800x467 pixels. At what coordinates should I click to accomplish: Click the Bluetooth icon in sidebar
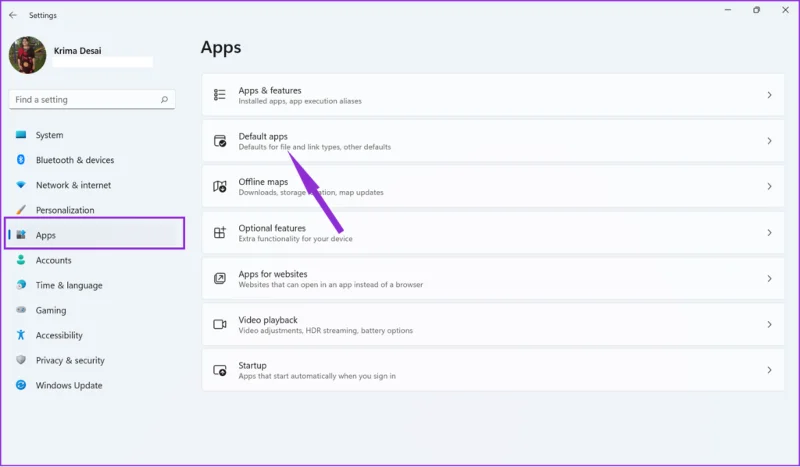point(21,160)
